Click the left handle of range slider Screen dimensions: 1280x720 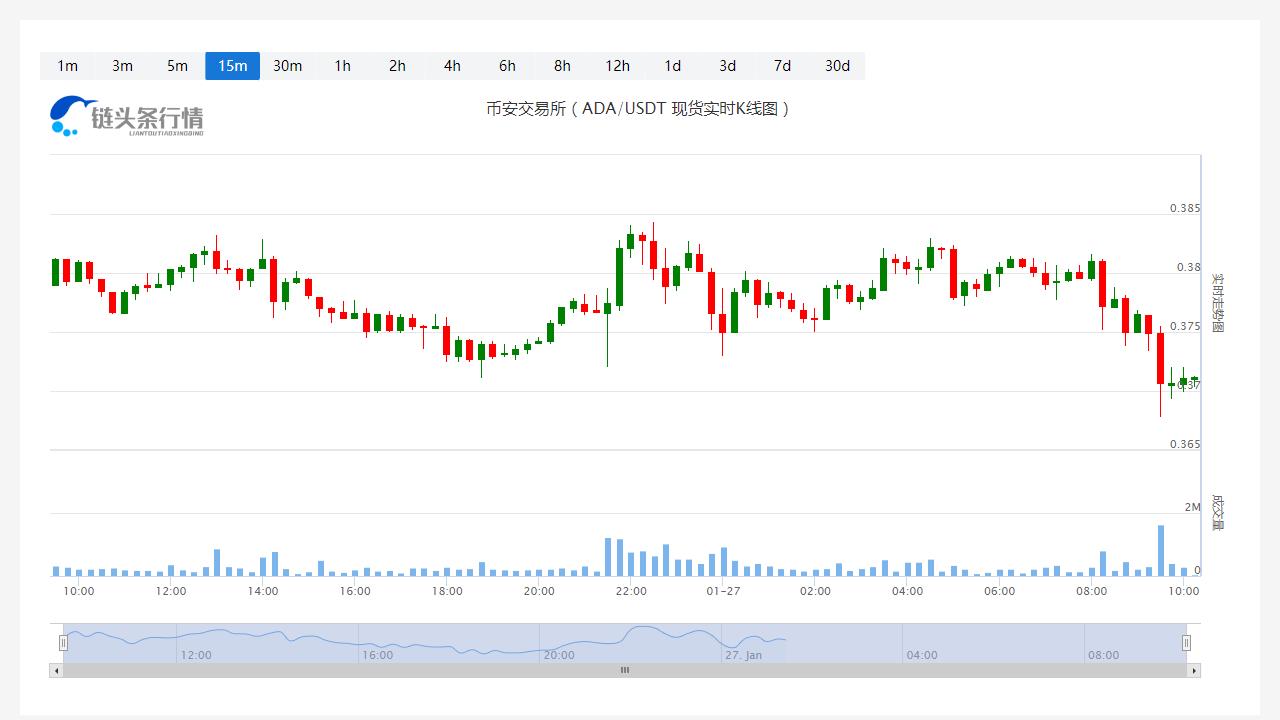[63, 643]
